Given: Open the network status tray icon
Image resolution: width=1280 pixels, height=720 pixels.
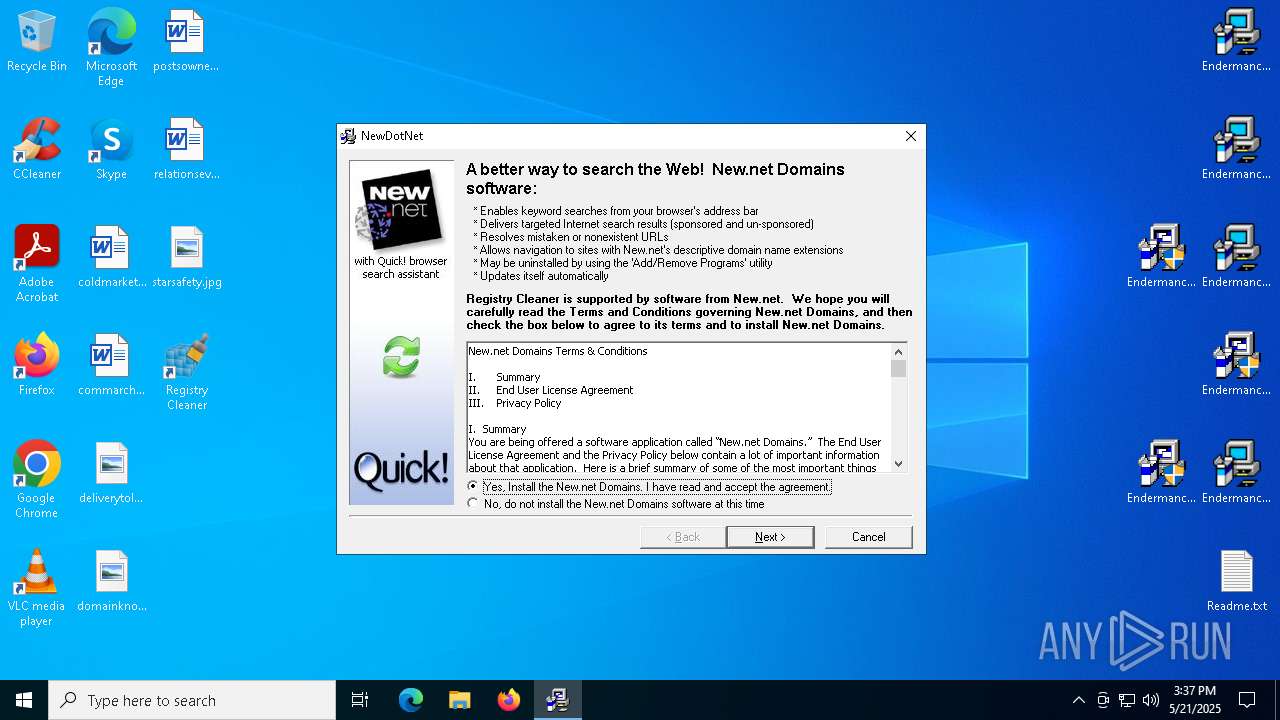Looking at the screenshot, I should (x=1127, y=700).
